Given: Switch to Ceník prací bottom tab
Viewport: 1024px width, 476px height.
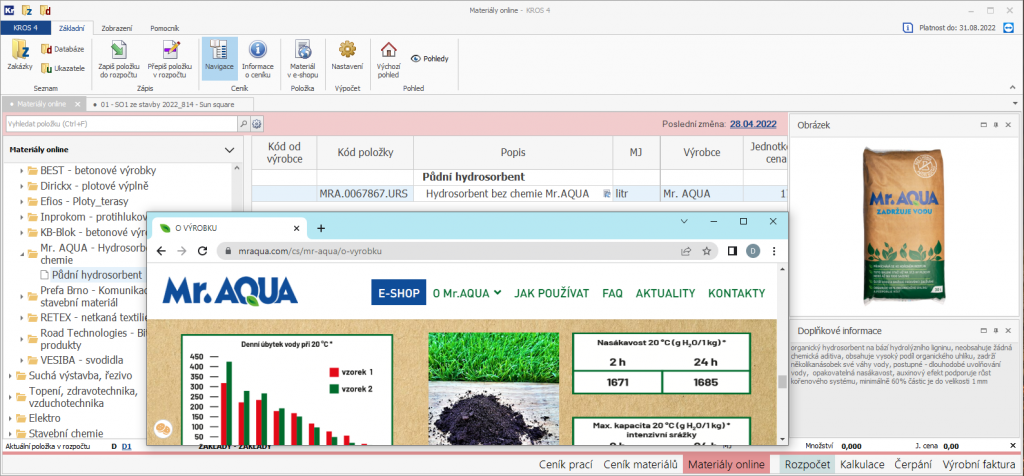Looking at the screenshot, I should click(x=566, y=464).
